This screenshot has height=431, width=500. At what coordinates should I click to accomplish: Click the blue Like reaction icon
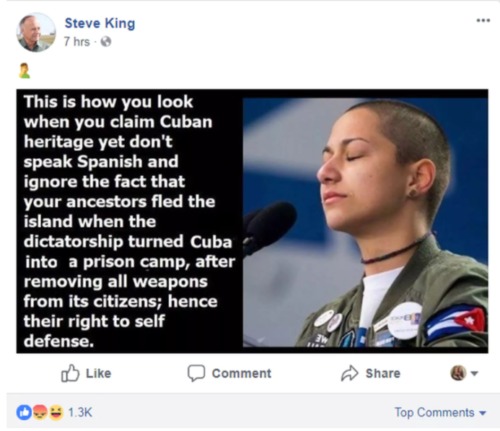24,413
